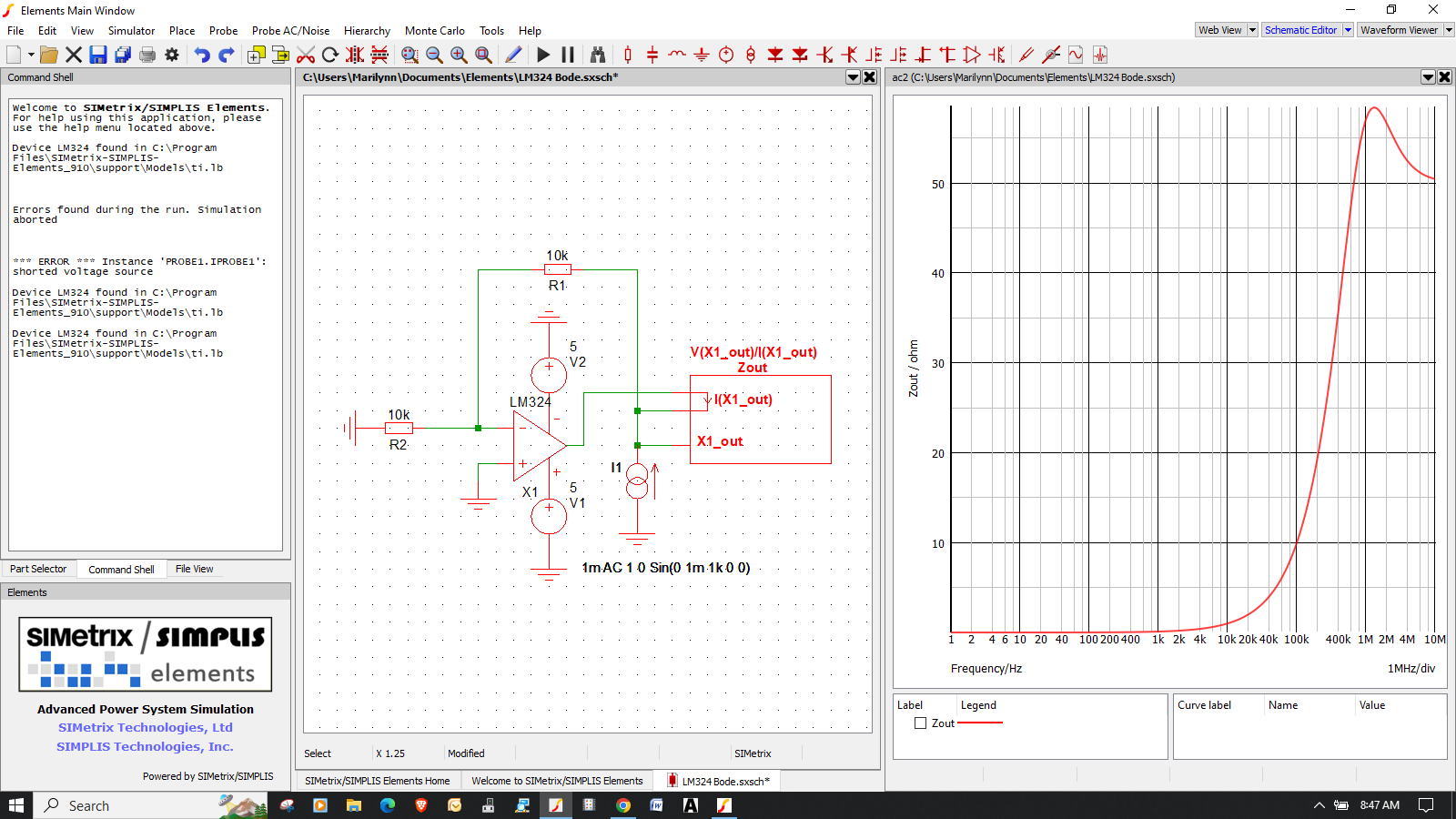Open the schematic pane dropdown arrow
The image size is (1456, 819).
(x=854, y=77)
